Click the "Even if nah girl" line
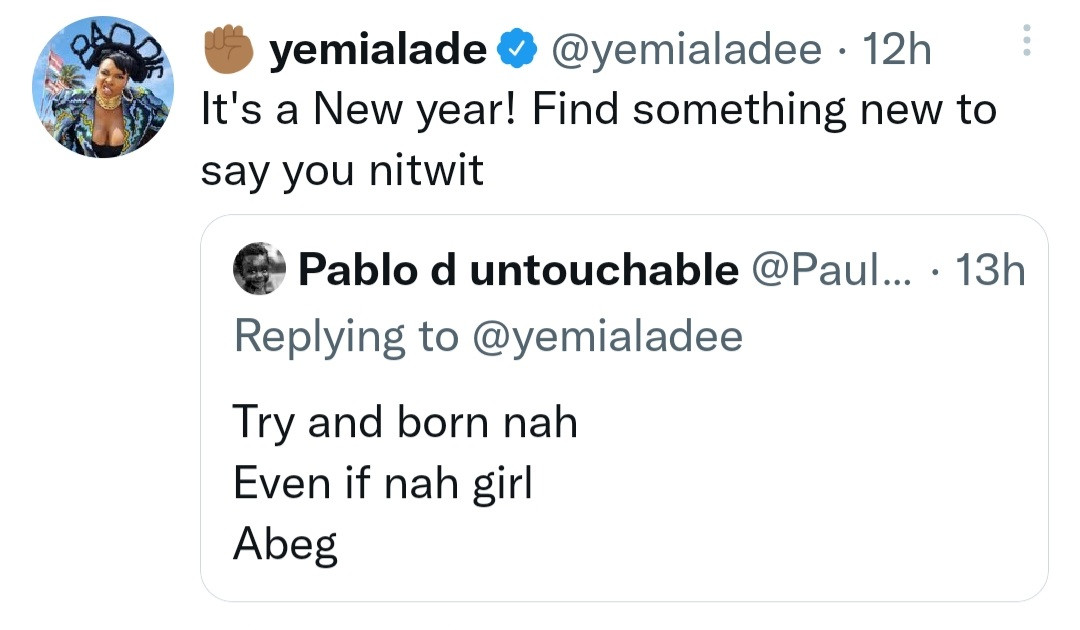This screenshot has width=1080, height=630. 382,484
